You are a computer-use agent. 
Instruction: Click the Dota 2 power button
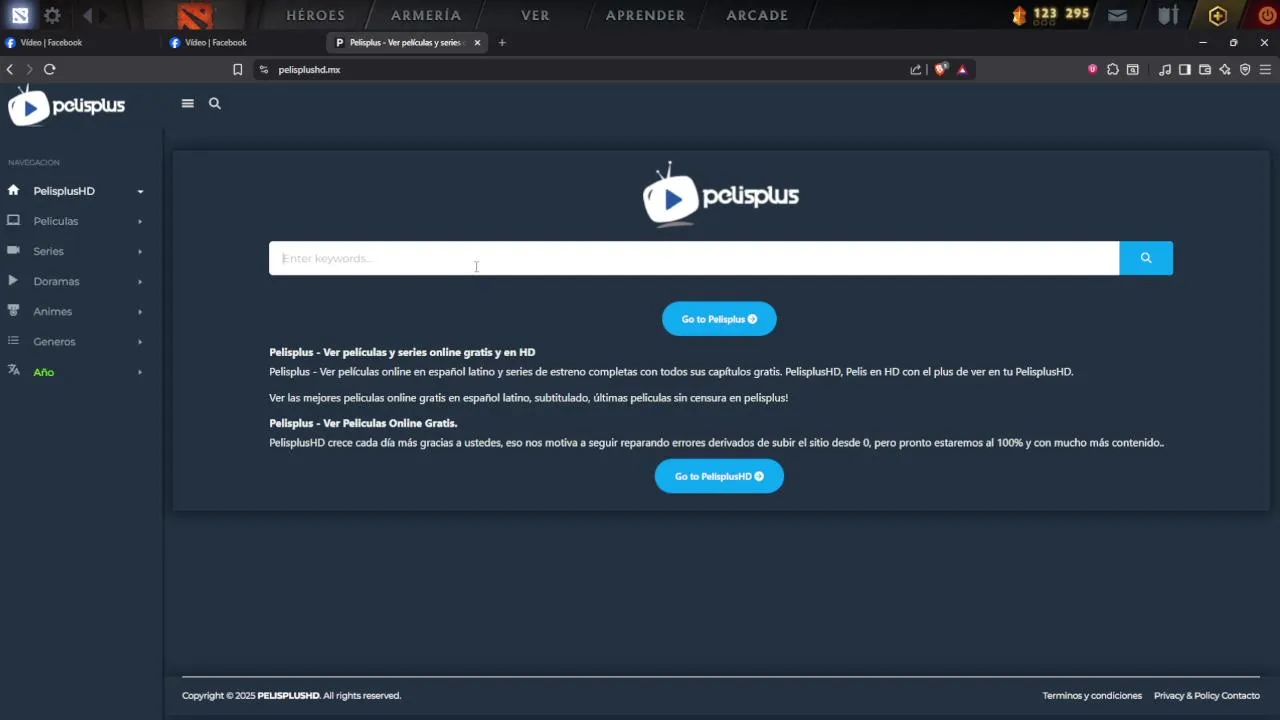(x=1267, y=16)
